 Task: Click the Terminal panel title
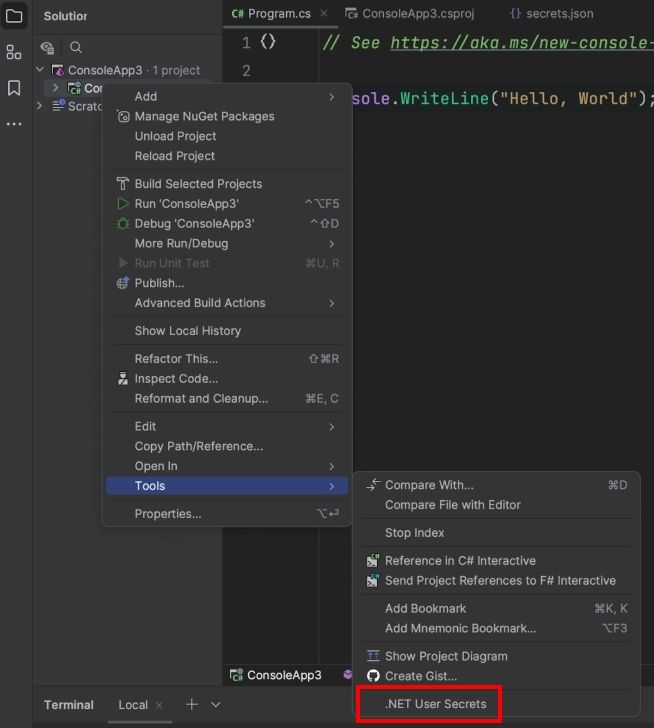69,705
